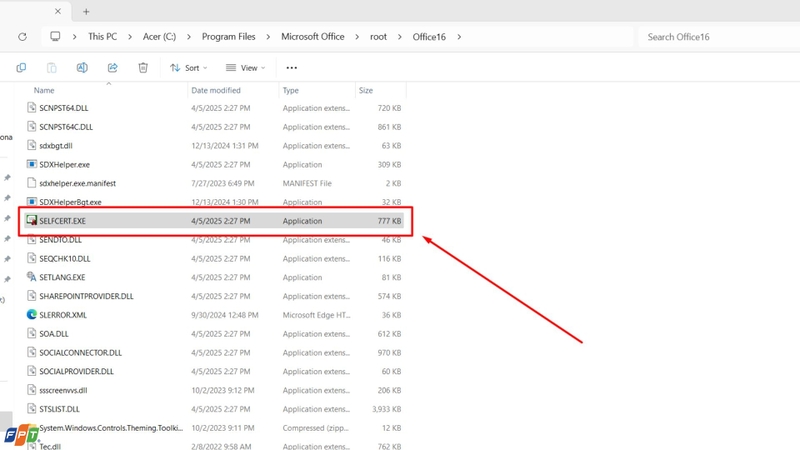Click the SETLANG.EXE file icon

click(32, 277)
